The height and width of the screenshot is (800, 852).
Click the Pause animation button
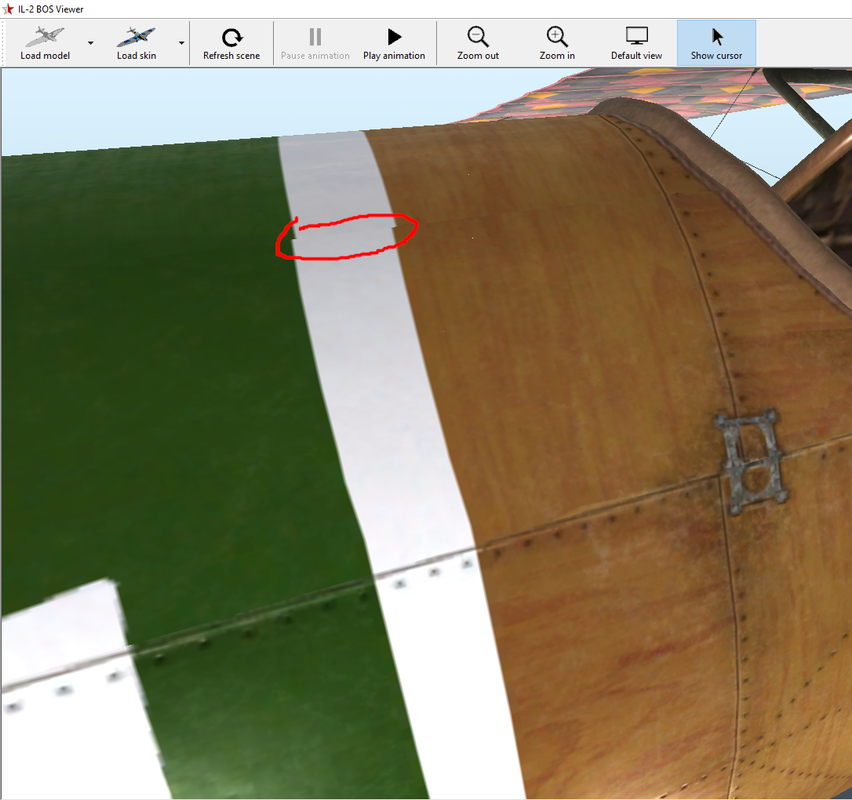[315, 43]
